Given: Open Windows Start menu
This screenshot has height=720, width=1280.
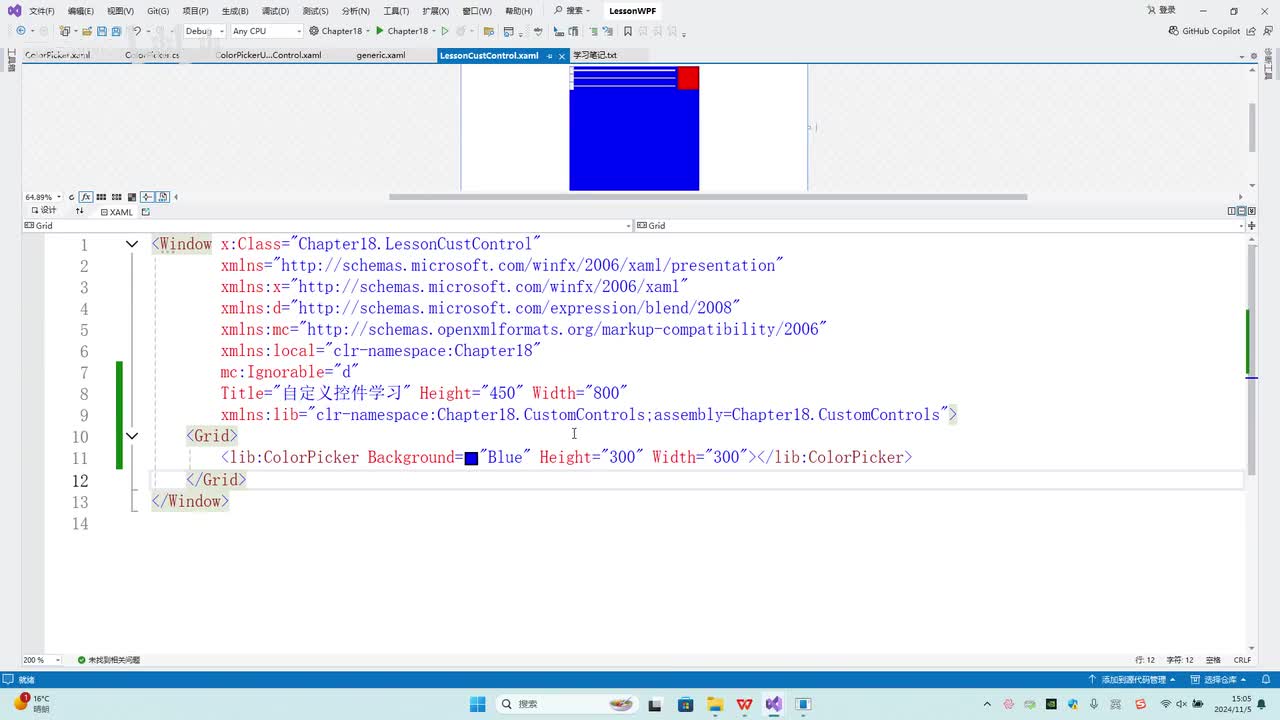Looking at the screenshot, I should (477, 704).
